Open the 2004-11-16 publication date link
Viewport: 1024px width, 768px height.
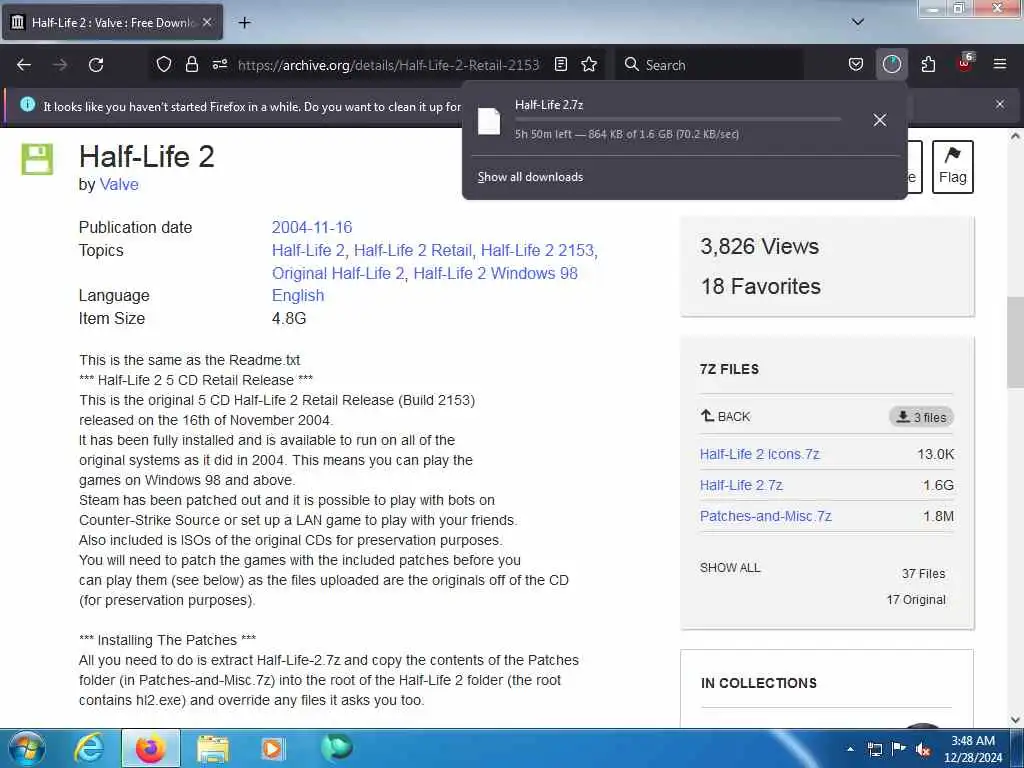(312, 227)
